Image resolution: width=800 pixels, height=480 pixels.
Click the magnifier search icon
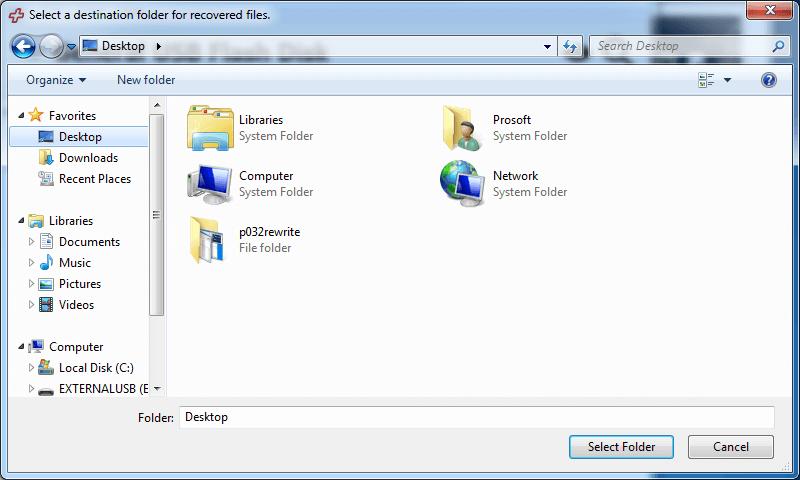coord(778,46)
